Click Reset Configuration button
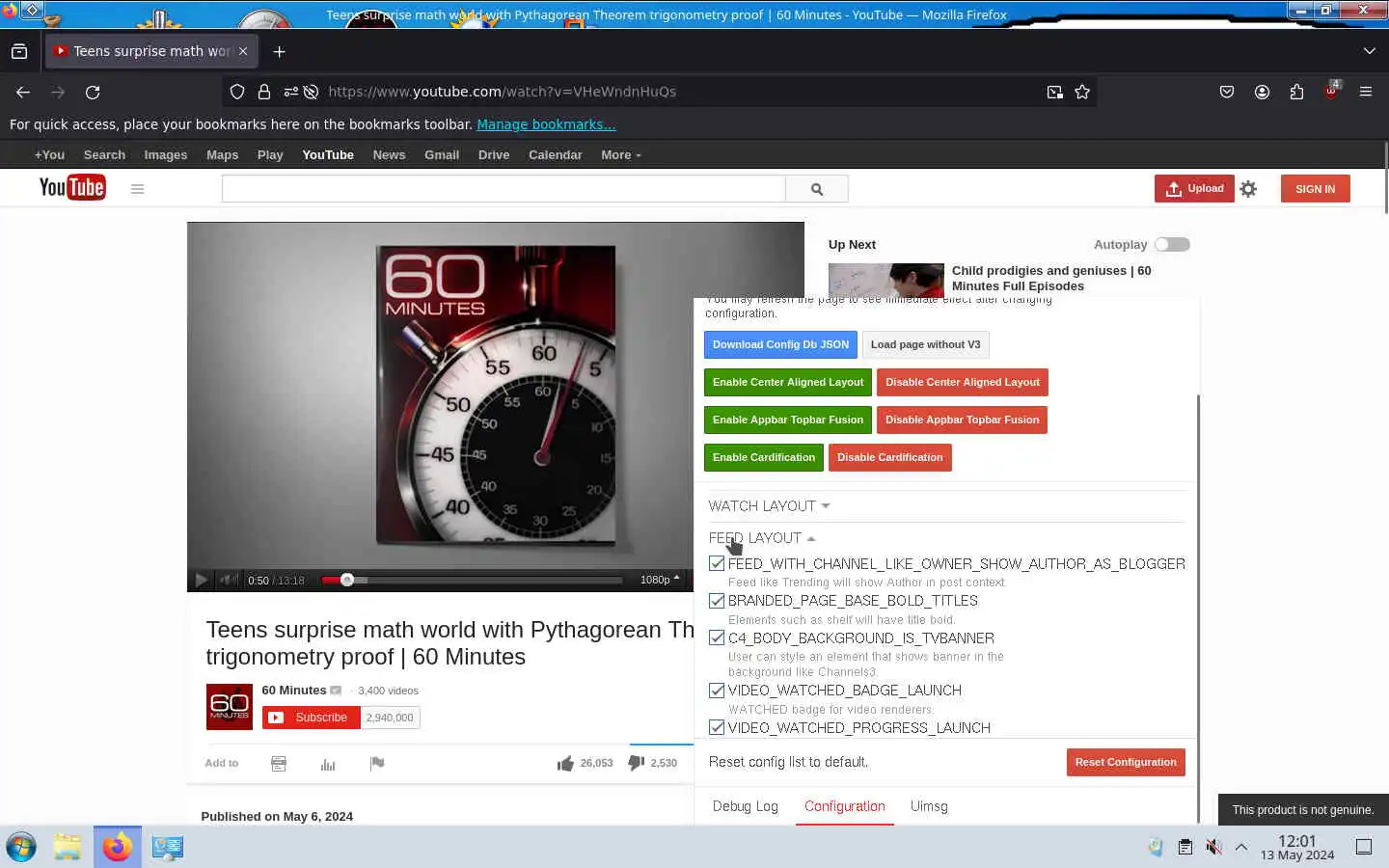The width and height of the screenshot is (1389, 868). [1126, 762]
